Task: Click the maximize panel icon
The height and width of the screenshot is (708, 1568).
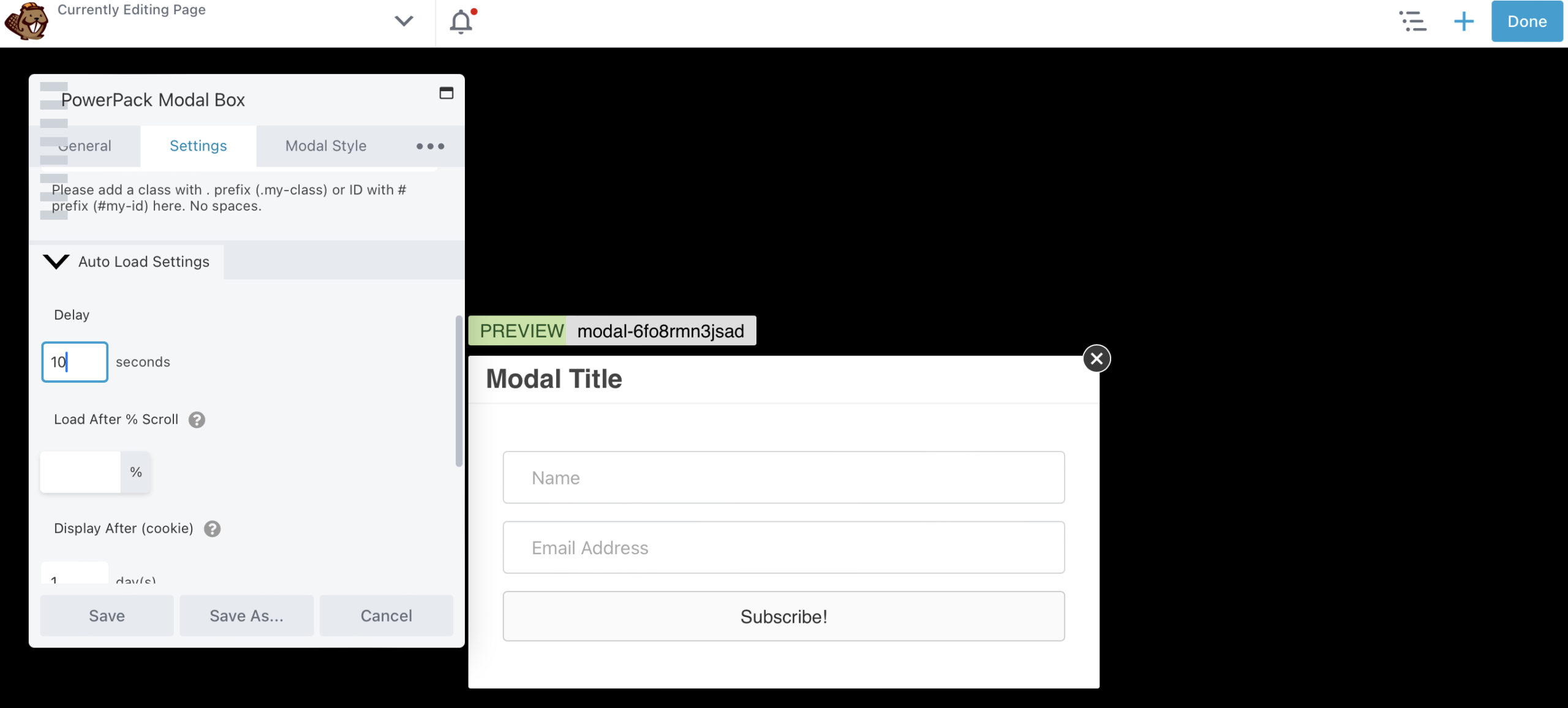Action: tap(447, 92)
